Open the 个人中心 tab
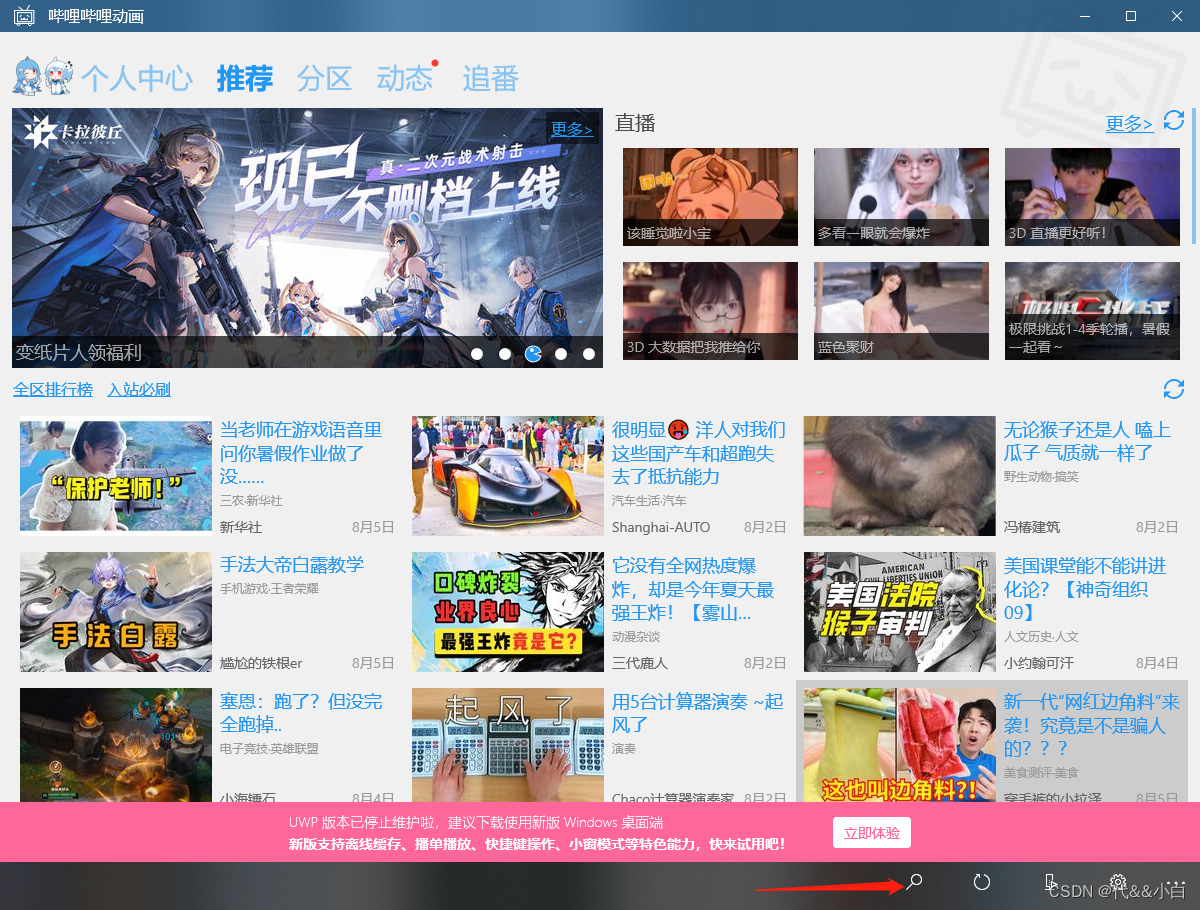The width and height of the screenshot is (1200, 910). [x=137, y=78]
